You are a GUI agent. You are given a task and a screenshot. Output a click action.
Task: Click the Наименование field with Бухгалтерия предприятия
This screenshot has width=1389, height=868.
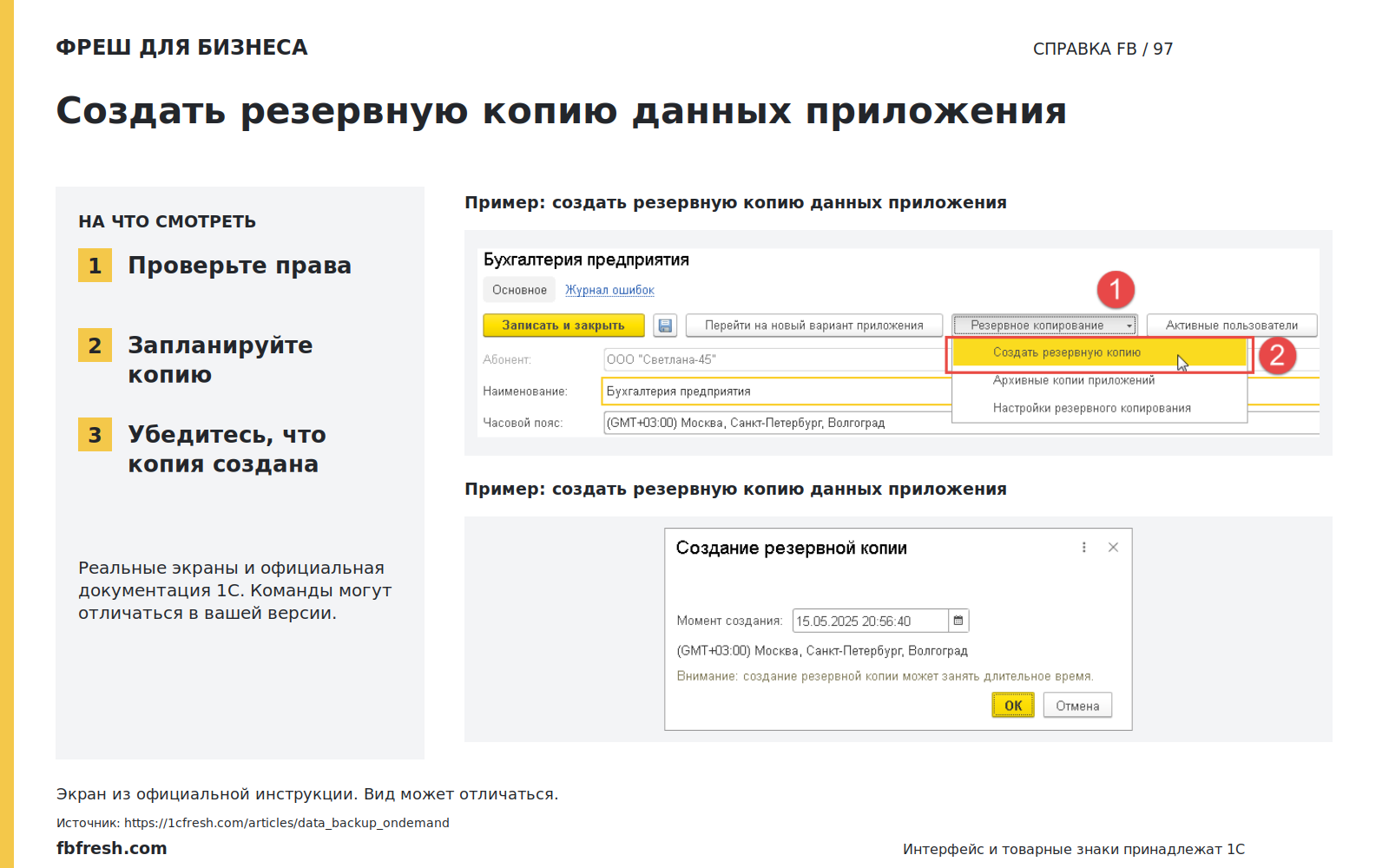point(777,391)
